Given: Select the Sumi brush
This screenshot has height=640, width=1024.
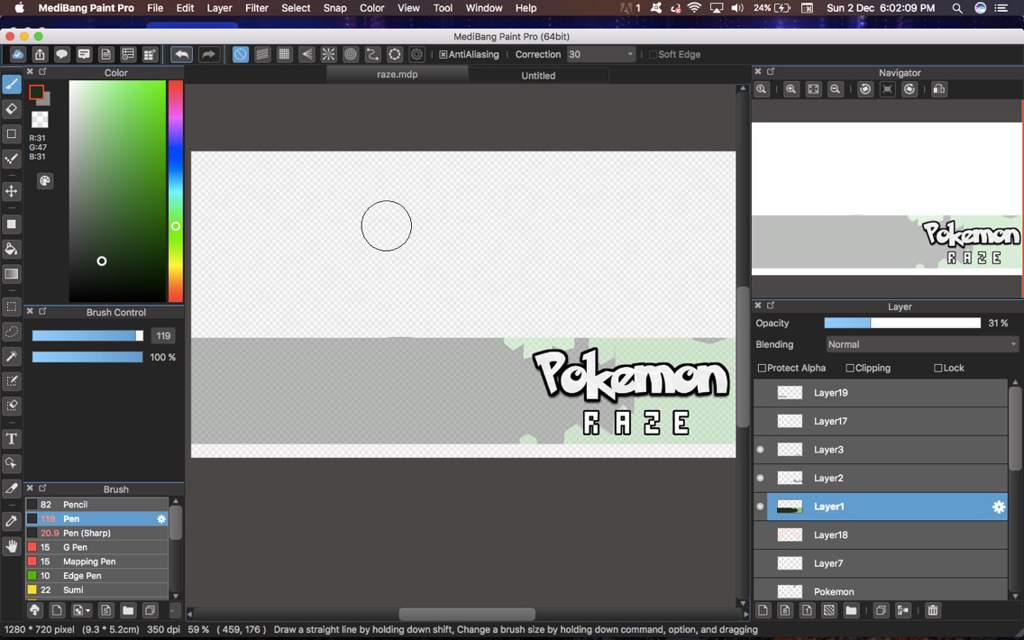Looking at the screenshot, I should click(97, 590).
